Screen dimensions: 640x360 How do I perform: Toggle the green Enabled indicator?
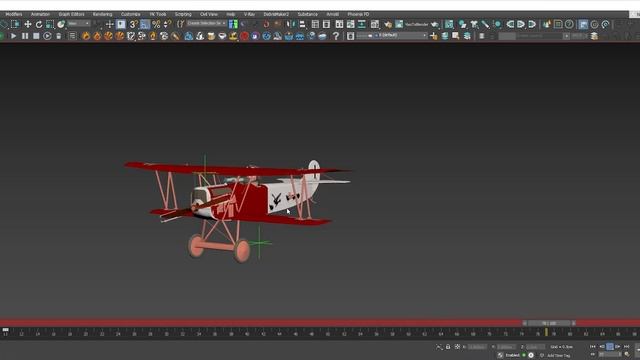(524, 355)
